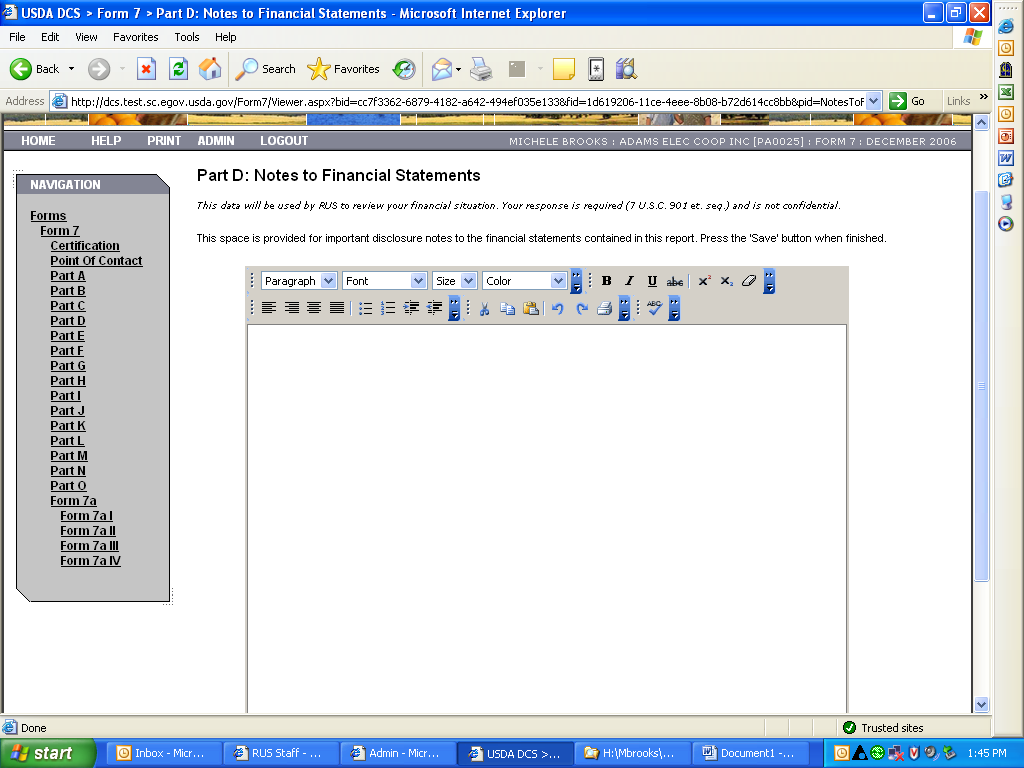This screenshot has width=1024, height=768.
Task: Open the Favorites menu in menu bar
Action: [135, 37]
